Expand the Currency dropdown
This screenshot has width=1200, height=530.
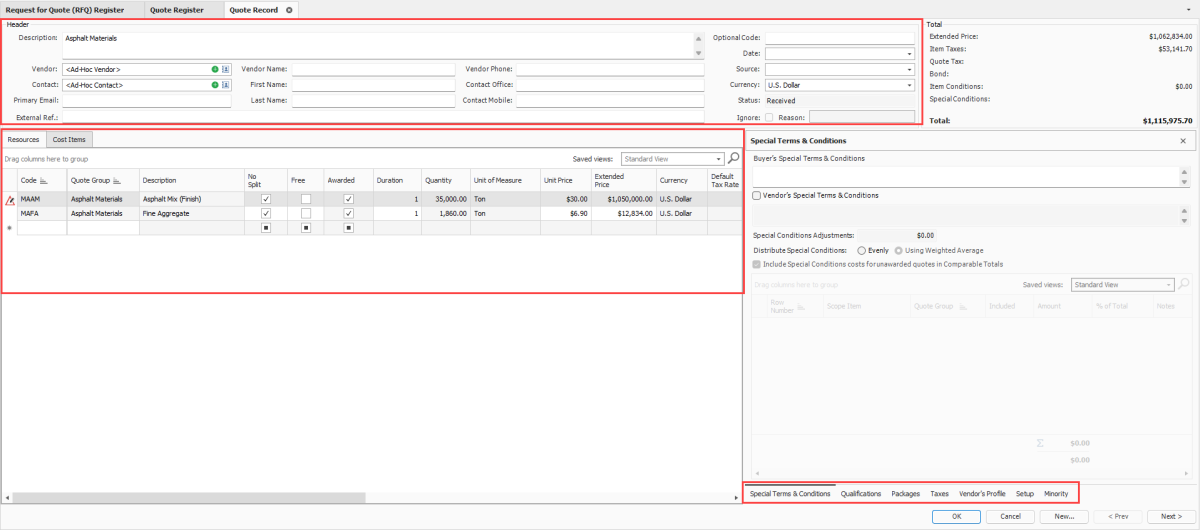point(909,85)
